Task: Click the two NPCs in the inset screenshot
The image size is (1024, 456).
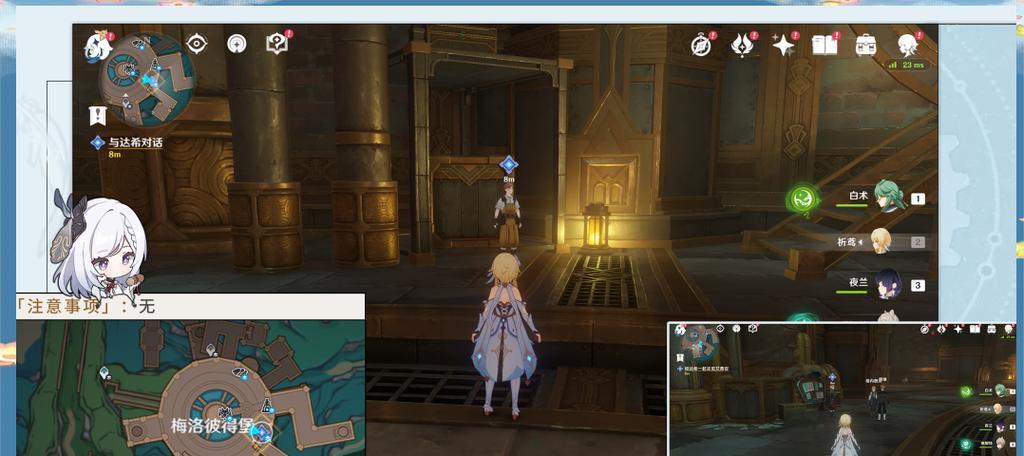Action: [877, 400]
